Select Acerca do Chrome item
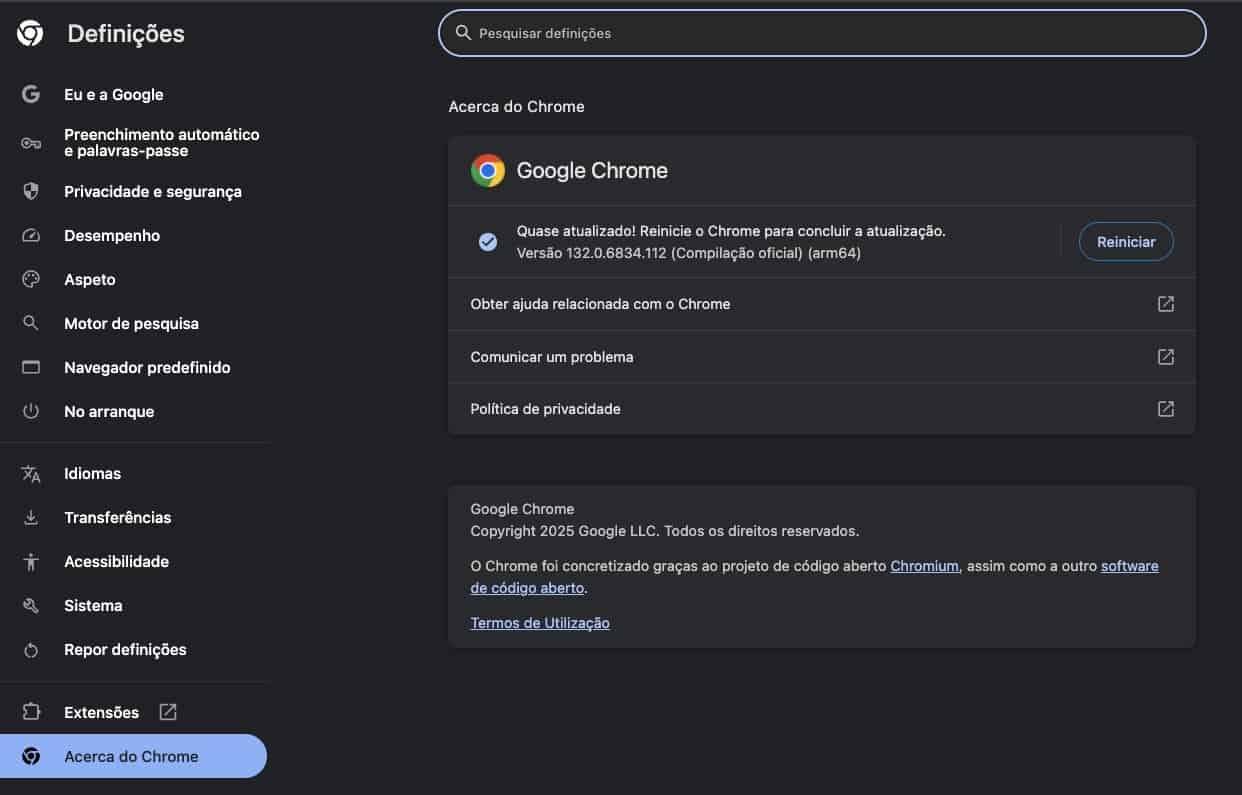Screen dimensions: 1242x795 pyautogui.click(x=134, y=756)
